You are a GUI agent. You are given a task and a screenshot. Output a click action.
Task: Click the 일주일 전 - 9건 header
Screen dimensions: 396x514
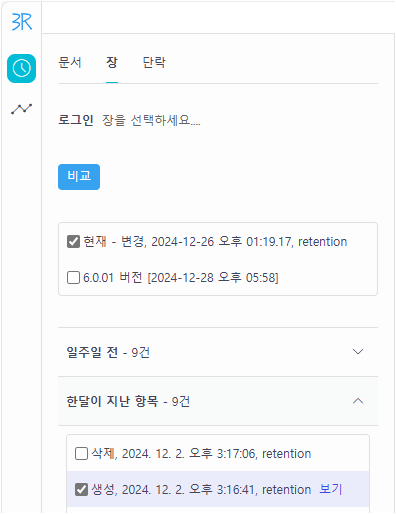218,352
